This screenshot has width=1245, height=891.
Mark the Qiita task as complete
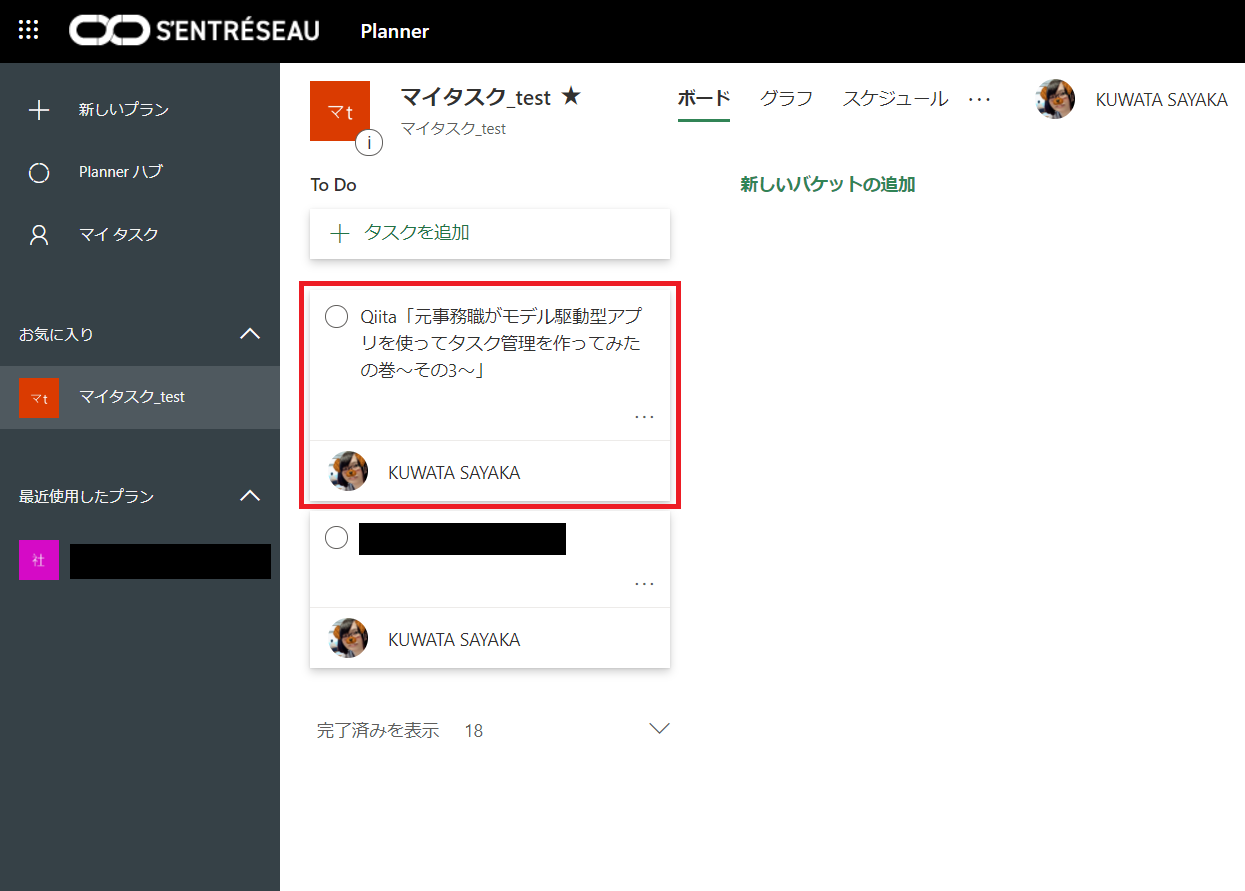337,317
